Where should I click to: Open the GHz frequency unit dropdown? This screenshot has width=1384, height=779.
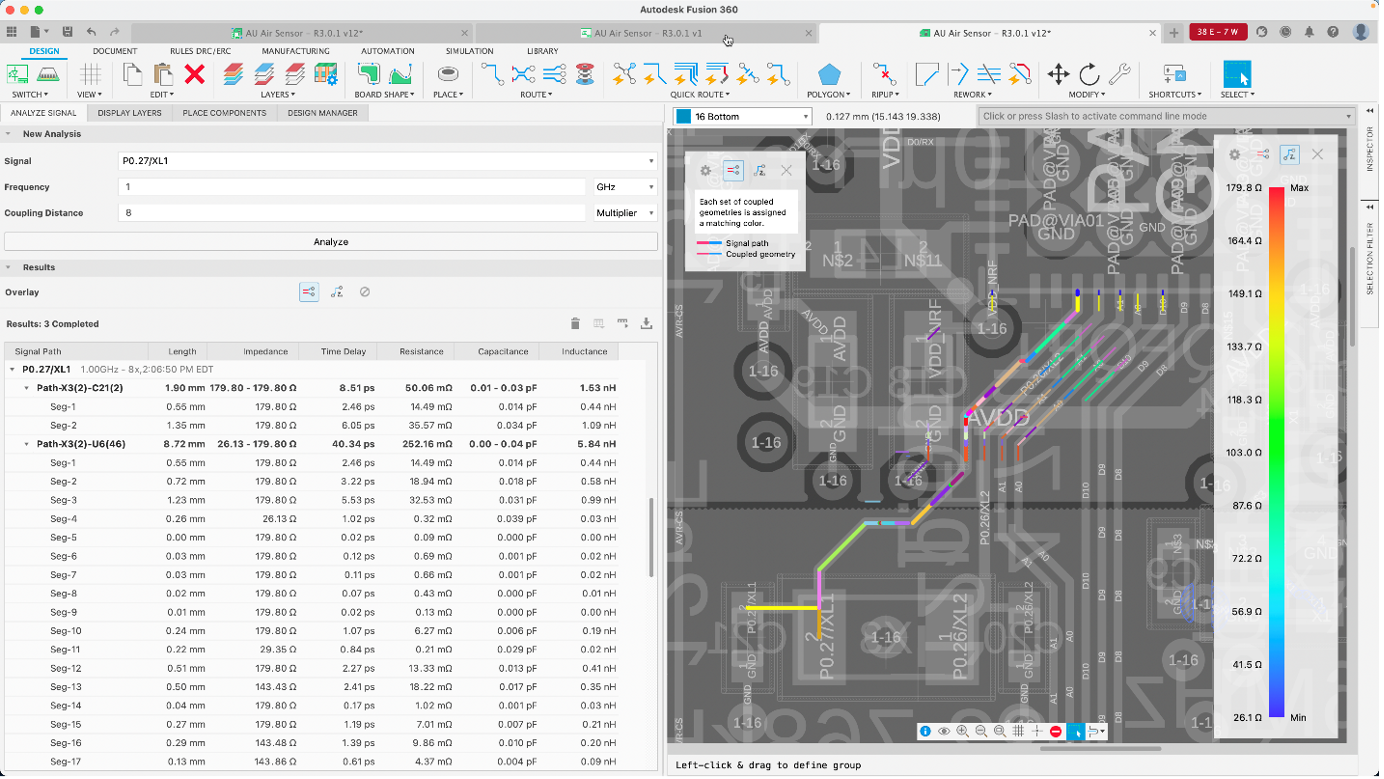(625, 187)
